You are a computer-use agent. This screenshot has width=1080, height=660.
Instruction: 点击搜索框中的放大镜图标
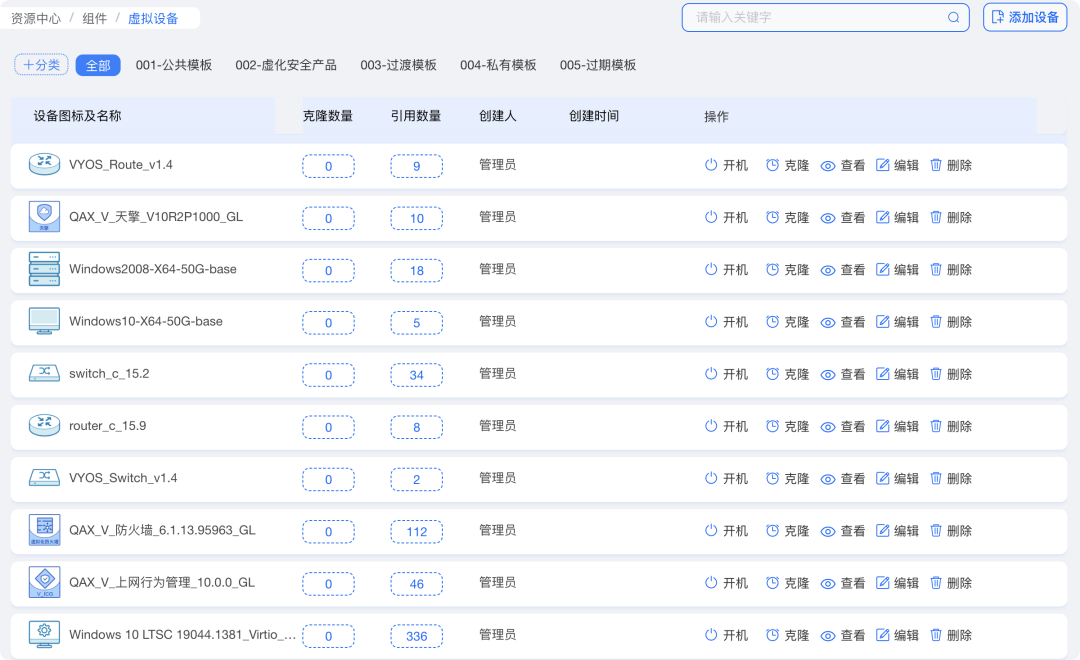click(952, 17)
